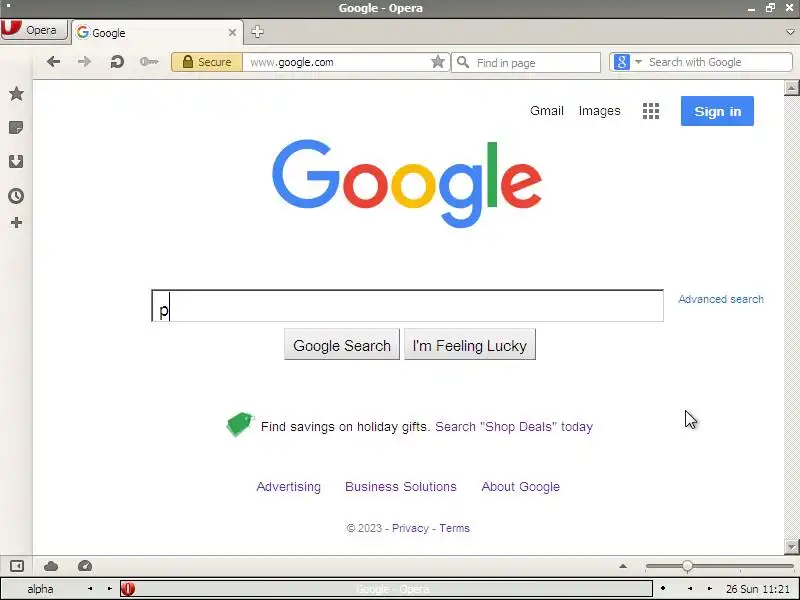800x600 pixels.
Task: Open Opera Link cloud icon
Action: pyautogui.click(x=51, y=566)
